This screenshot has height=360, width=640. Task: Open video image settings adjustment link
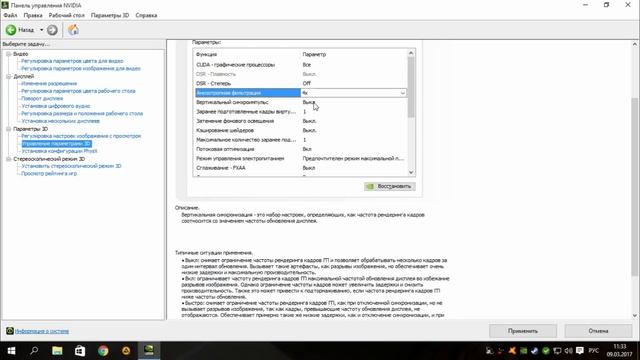(x=81, y=69)
